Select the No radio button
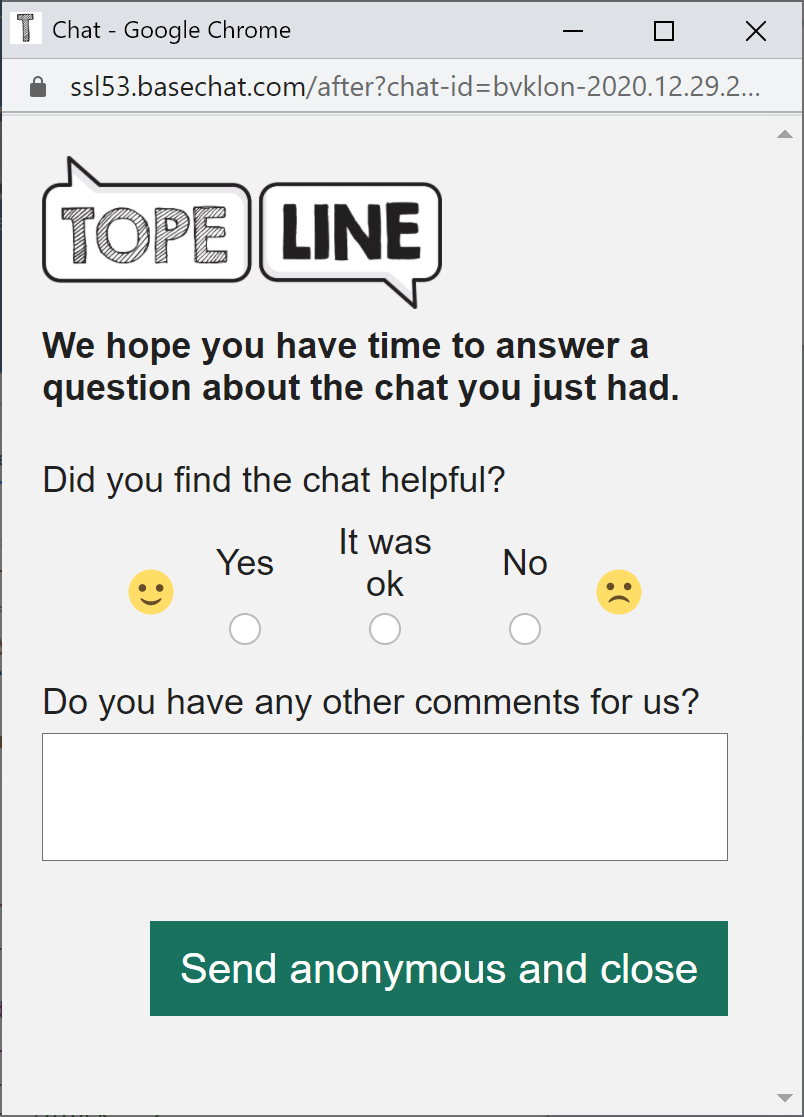 (524, 628)
